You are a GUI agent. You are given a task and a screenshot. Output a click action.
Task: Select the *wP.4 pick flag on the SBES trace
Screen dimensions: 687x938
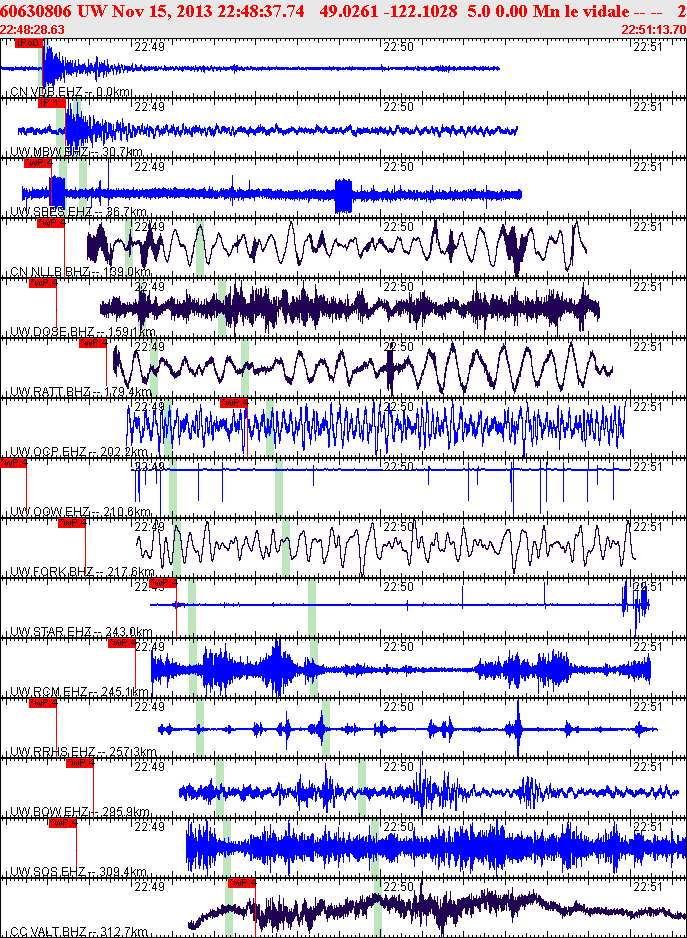38,163
